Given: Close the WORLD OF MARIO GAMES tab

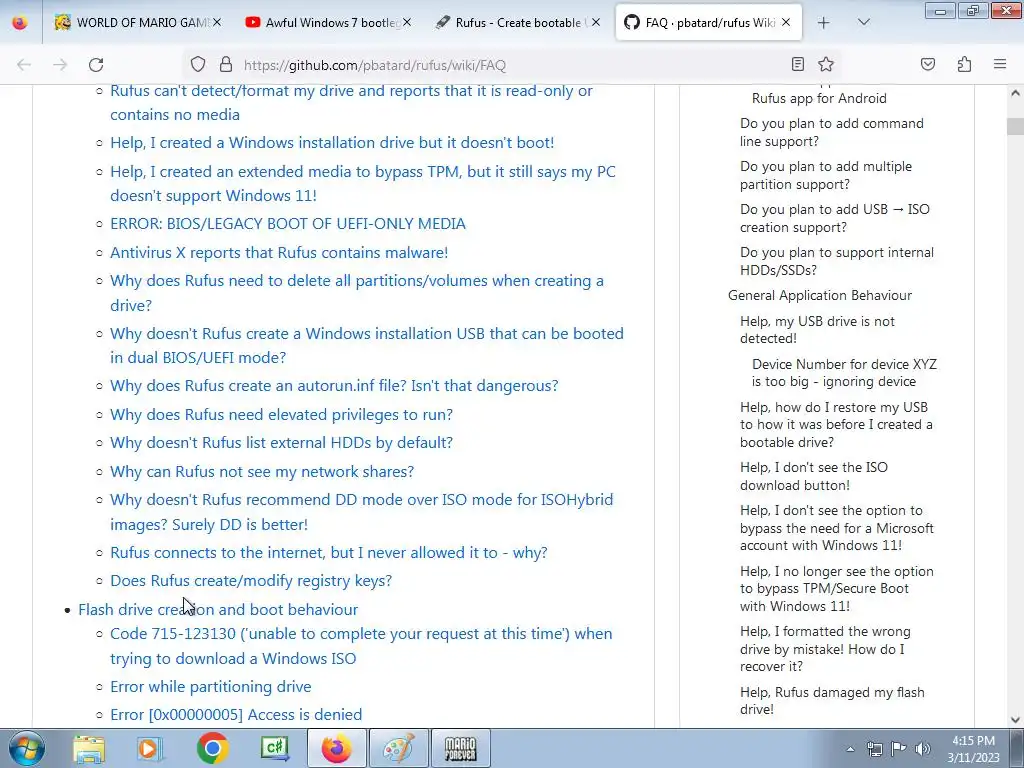Looking at the screenshot, I should pyautogui.click(x=217, y=22).
